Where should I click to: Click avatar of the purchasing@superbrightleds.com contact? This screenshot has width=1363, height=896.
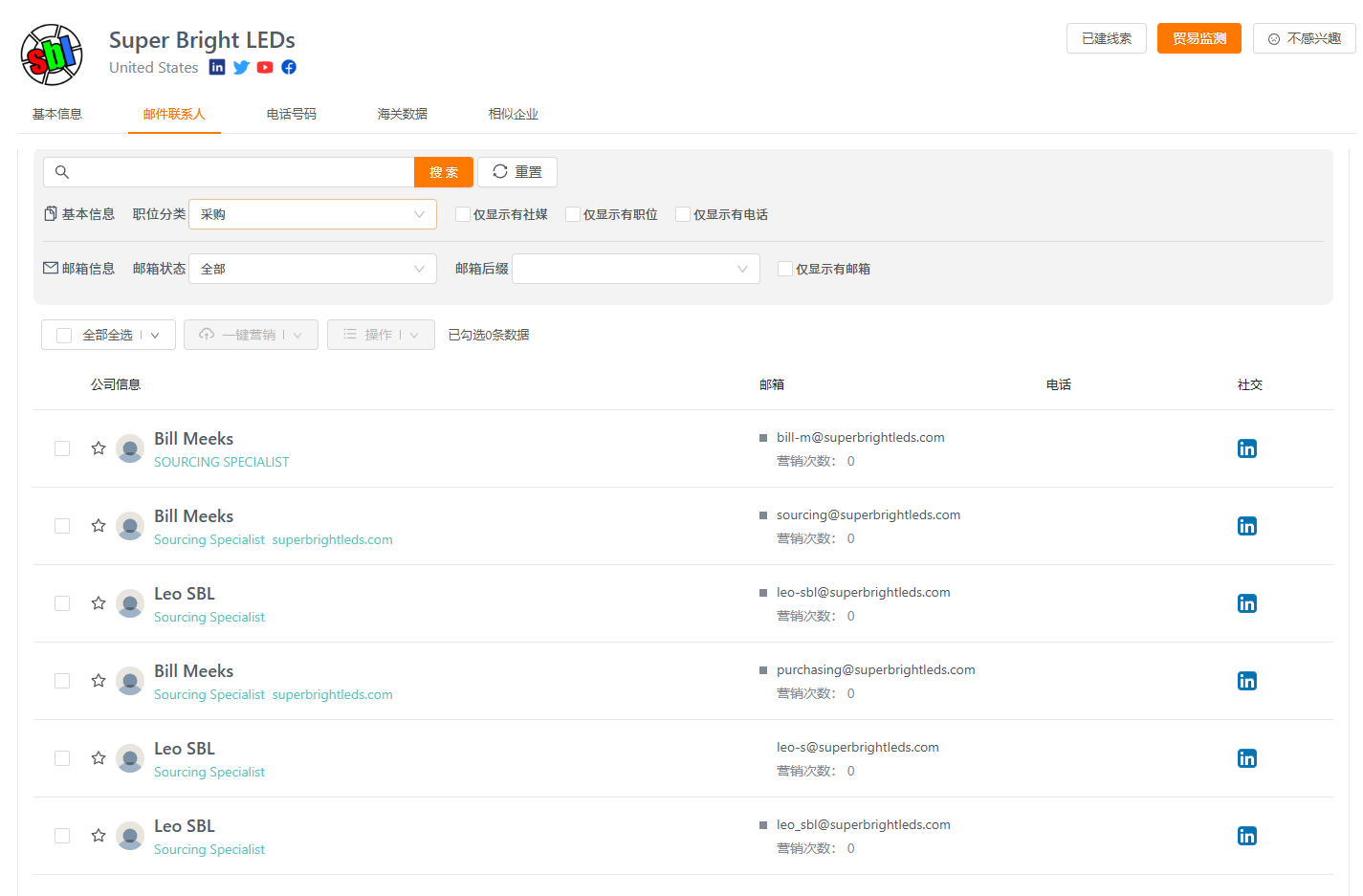(130, 680)
